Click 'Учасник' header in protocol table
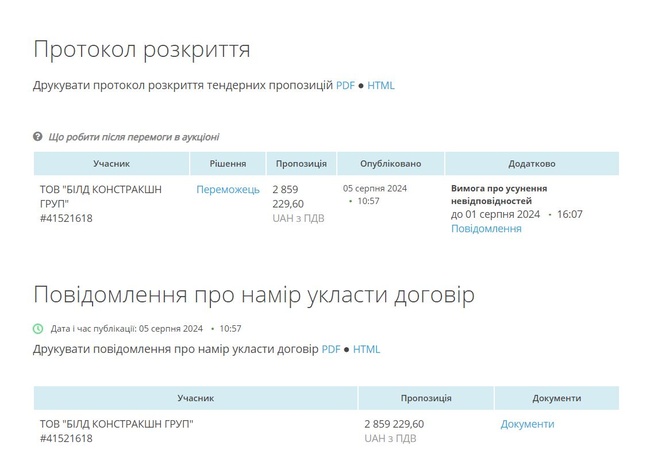The height and width of the screenshot is (465, 650). pyautogui.click(x=112, y=164)
